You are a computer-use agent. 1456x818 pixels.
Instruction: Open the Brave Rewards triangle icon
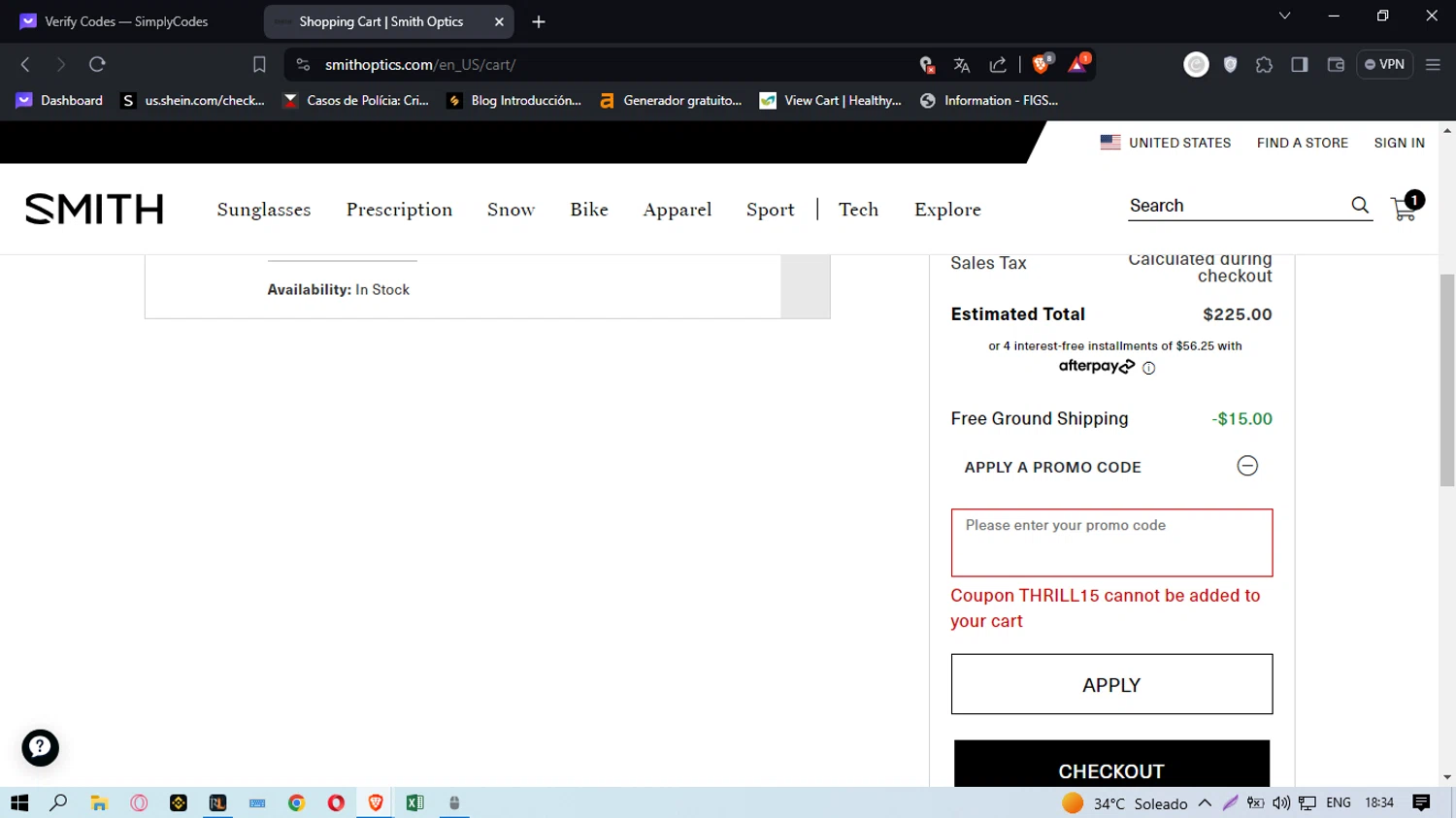[x=1078, y=64]
